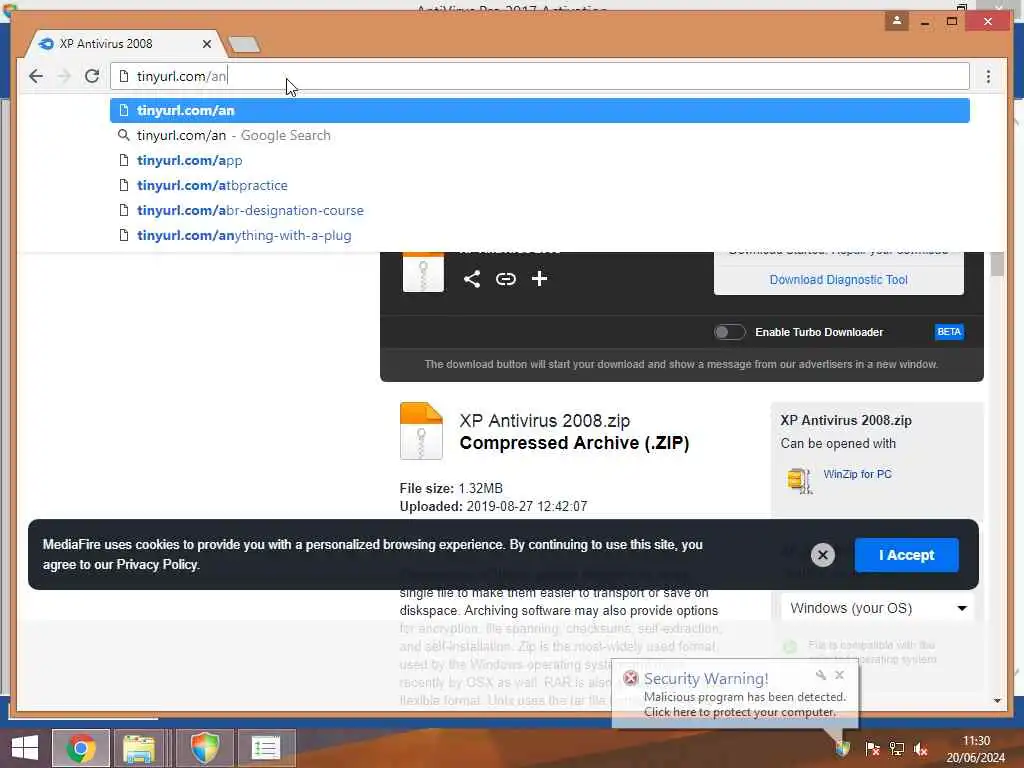The height and width of the screenshot is (768, 1024).
Task: Close the XP Antivirus 2008 tab
Action: point(207,44)
